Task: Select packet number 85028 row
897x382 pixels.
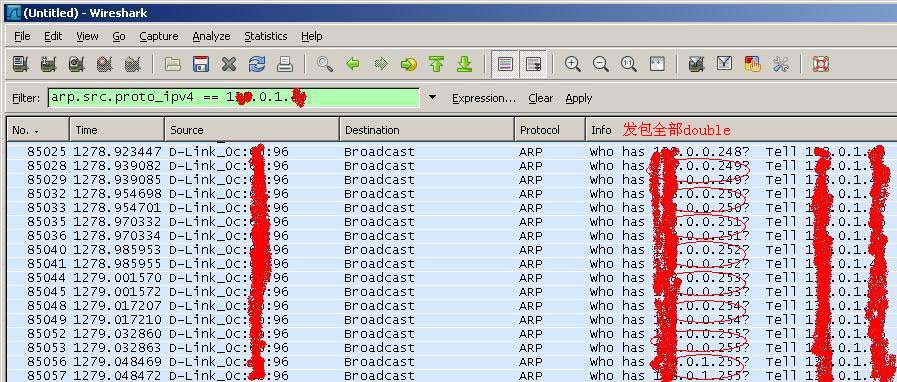Action: 452,166
